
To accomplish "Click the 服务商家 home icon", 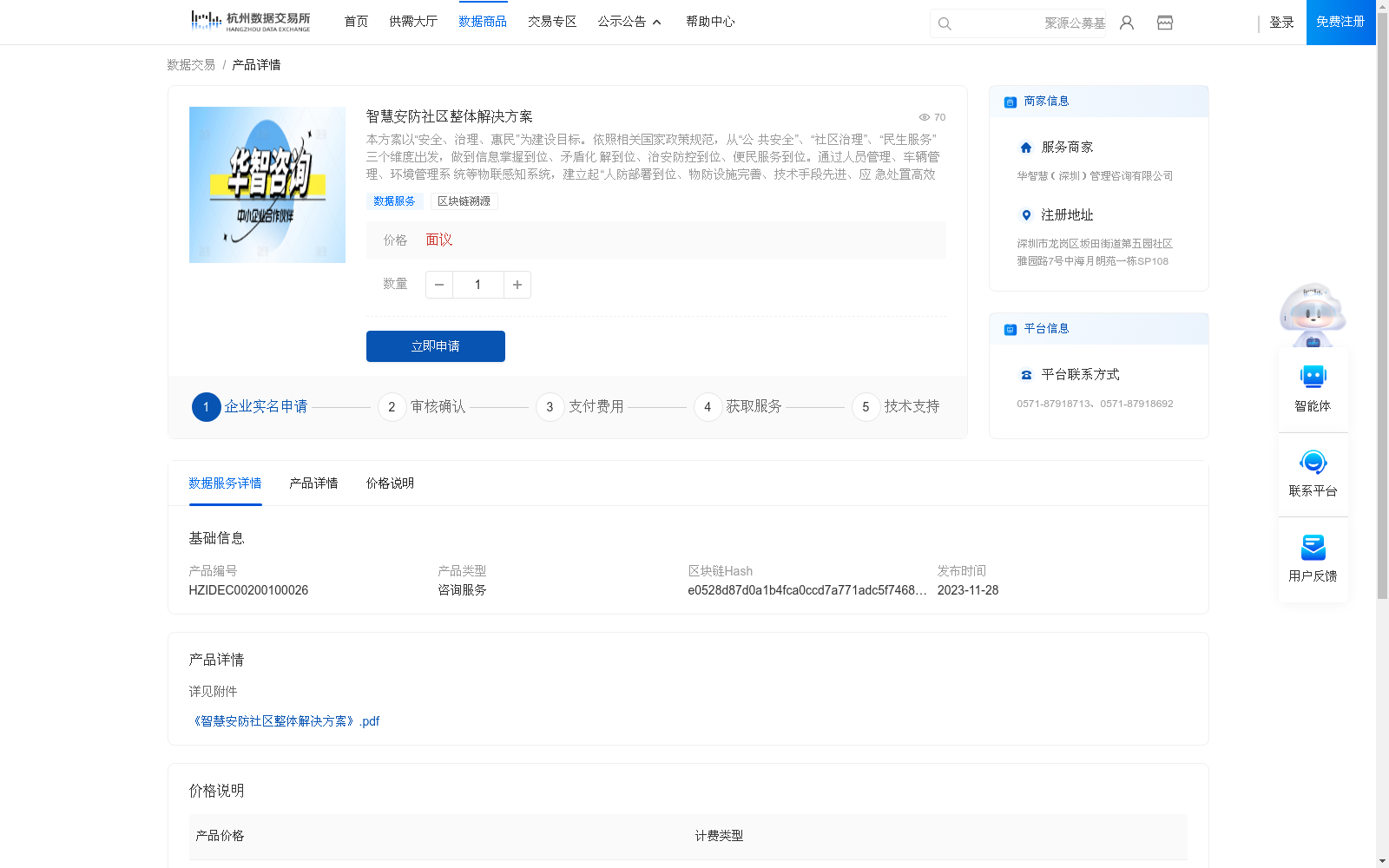I will [1026, 148].
